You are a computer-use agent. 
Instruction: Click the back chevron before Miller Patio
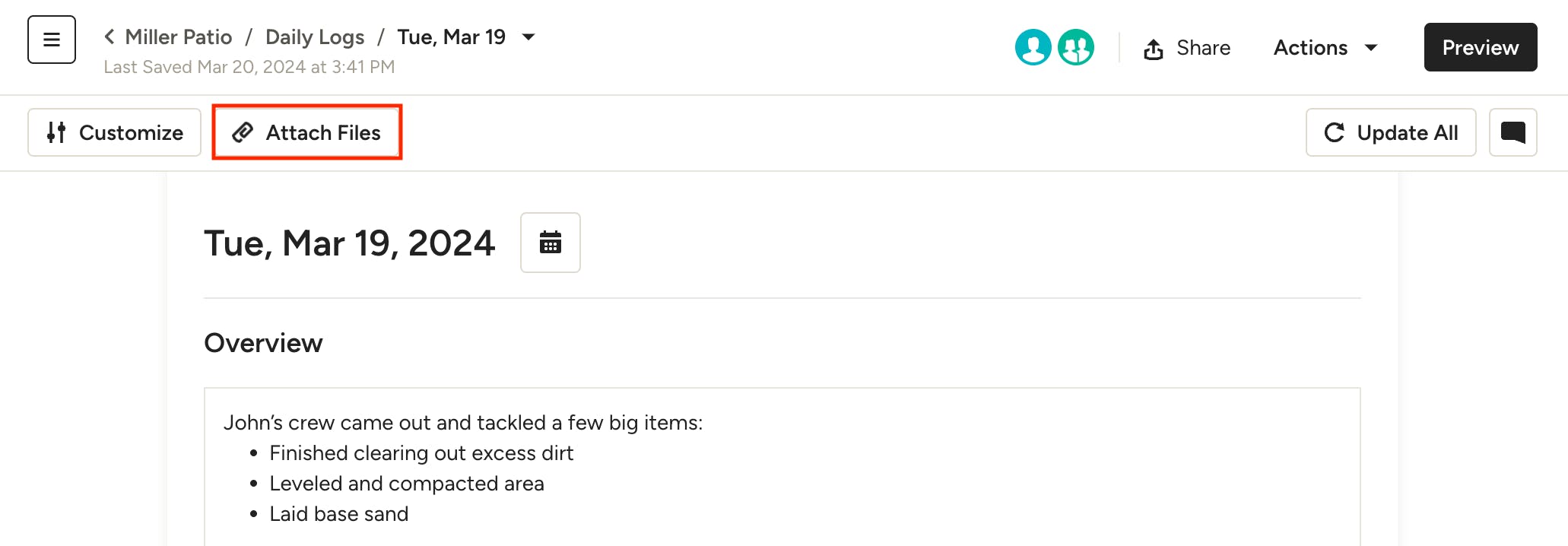110,37
